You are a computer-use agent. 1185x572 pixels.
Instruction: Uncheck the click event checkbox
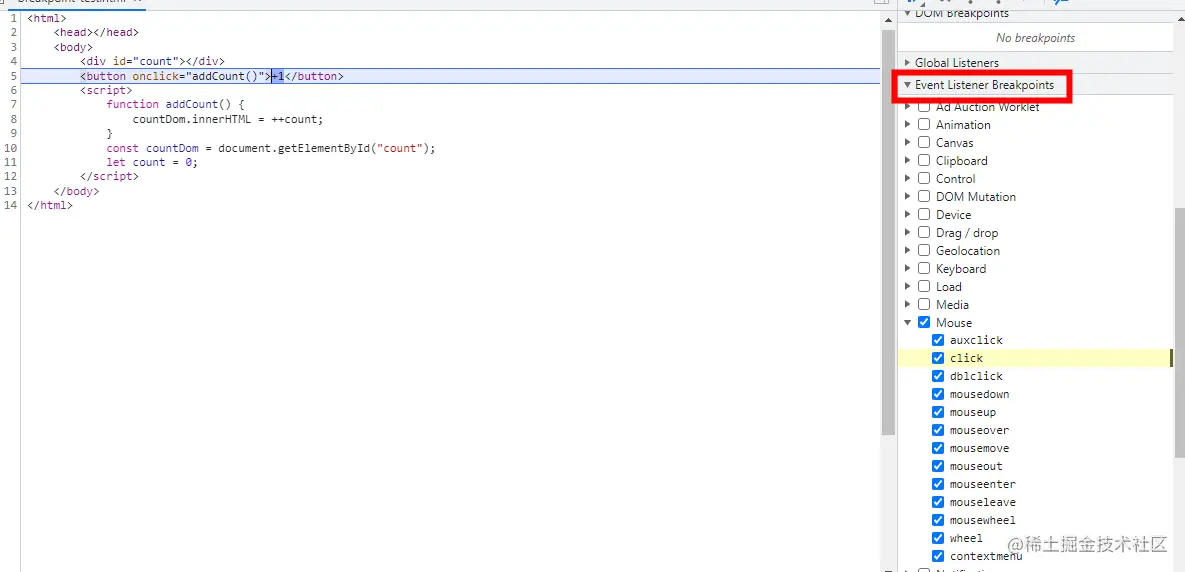coord(938,358)
